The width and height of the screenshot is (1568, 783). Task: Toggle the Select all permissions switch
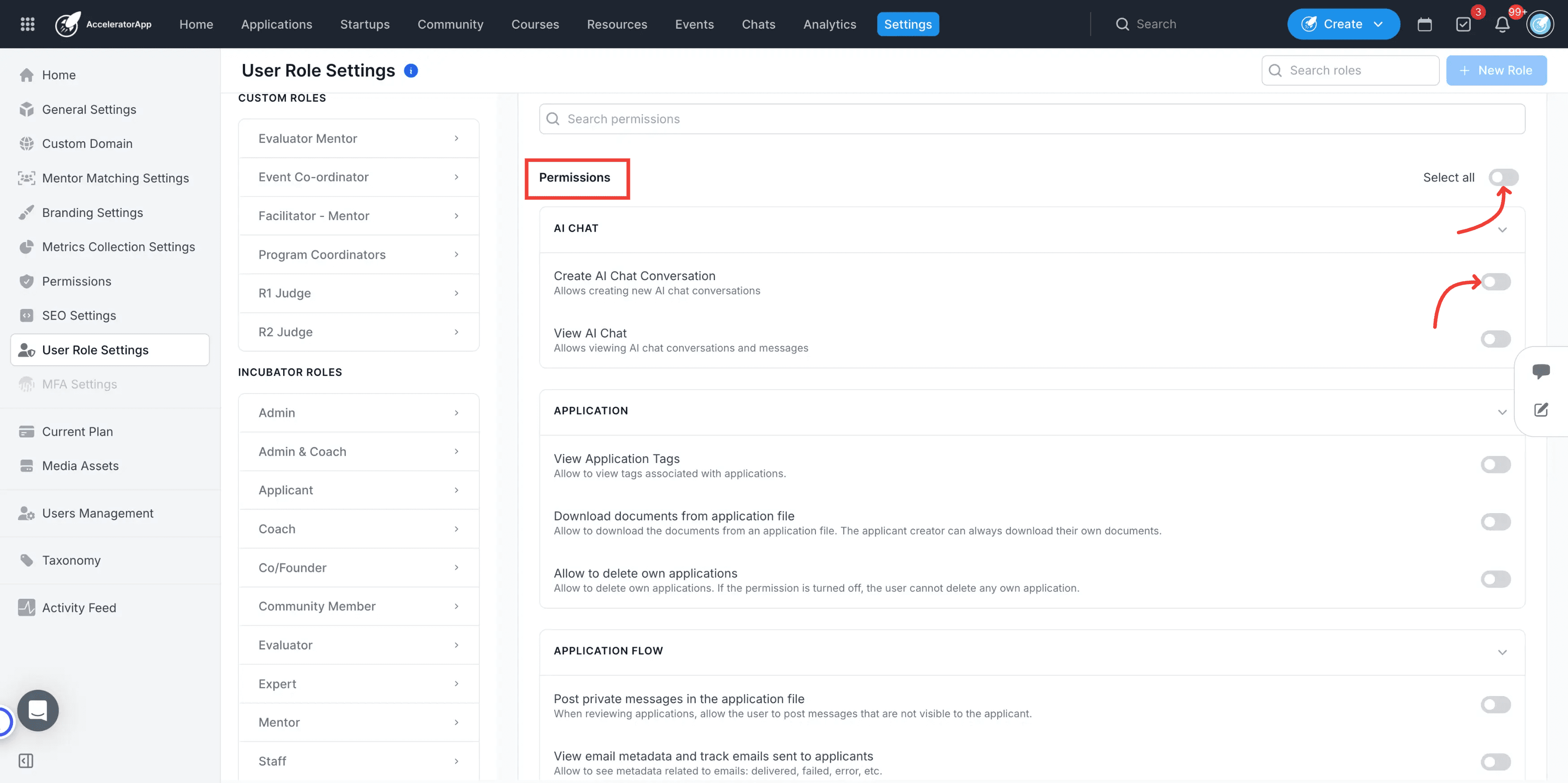(1503, 177)
